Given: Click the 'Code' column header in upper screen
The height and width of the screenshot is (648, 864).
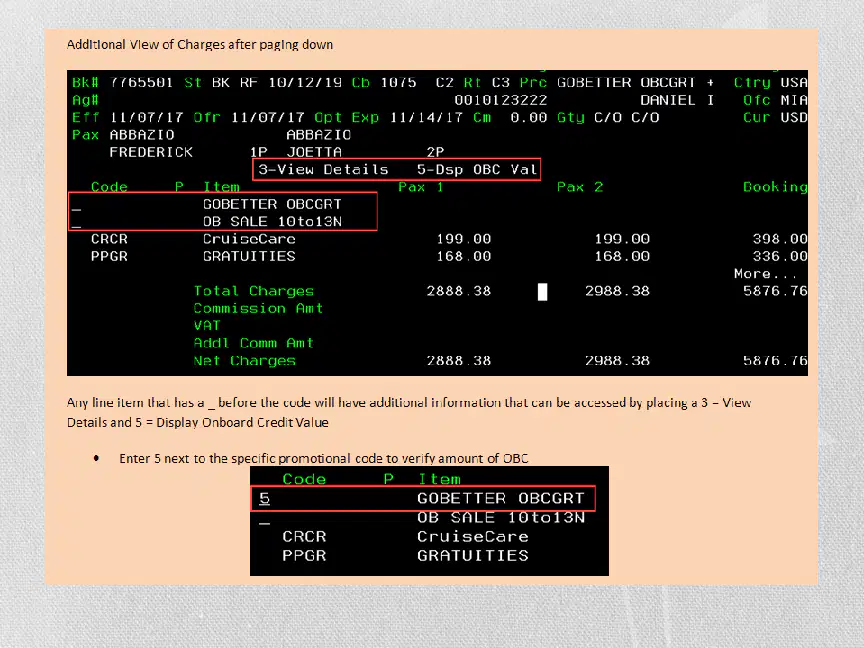Looking at the screenshot, I should 109,187.
